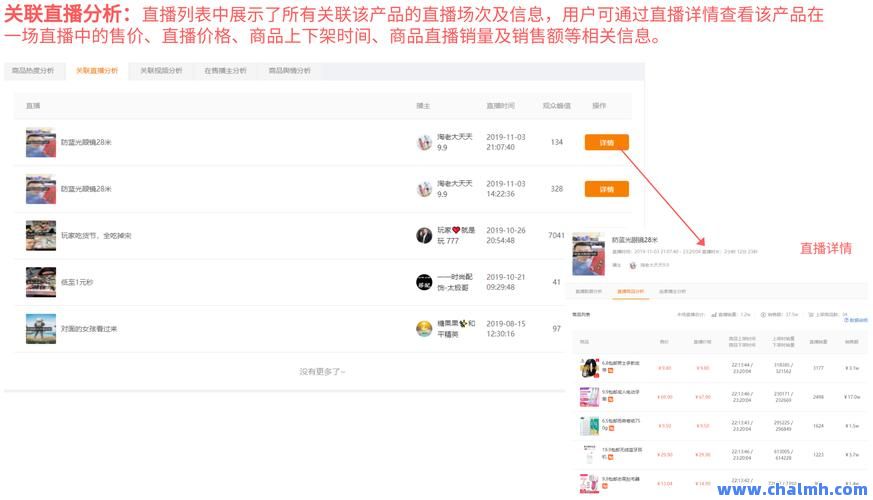Click the black avatar of 时尚配饰 streamer
873x500 pixels.
click(424, 282)
